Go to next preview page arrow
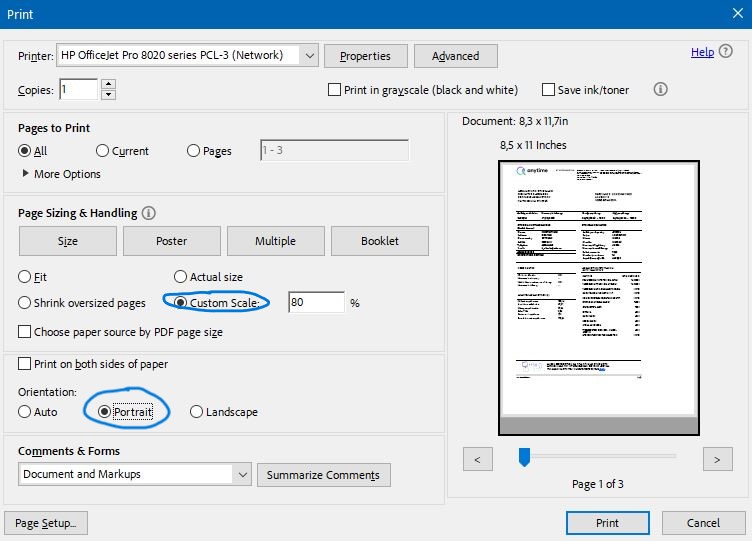Screen dimensions: 752x541 [x=716, y=459]
